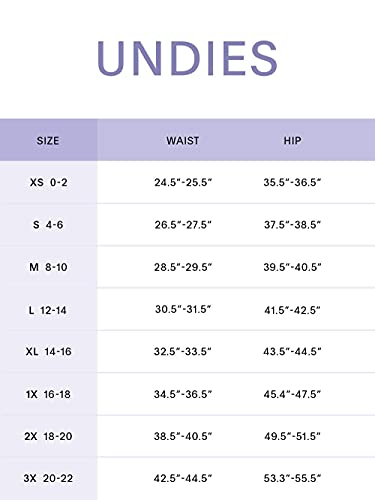Click the XS 0-2 size row label
This screenshot has width=375, height=500.
click(x=49, y=182)
